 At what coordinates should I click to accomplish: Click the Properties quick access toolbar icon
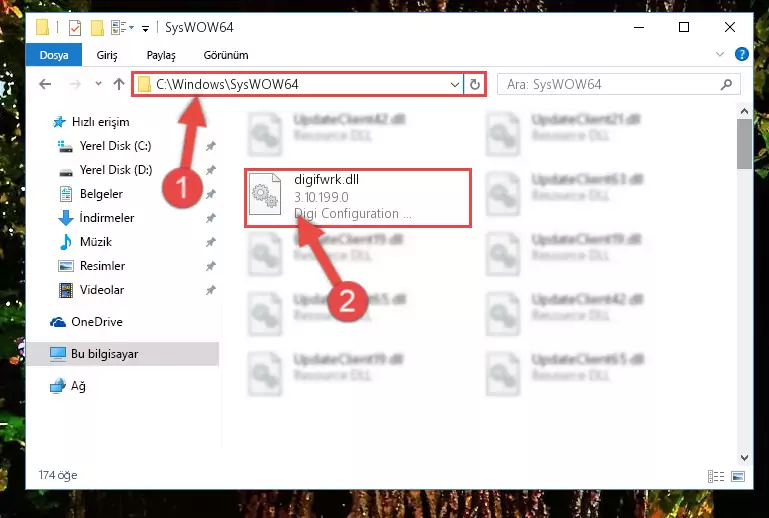pyautogui.click(x=75, y=27)
